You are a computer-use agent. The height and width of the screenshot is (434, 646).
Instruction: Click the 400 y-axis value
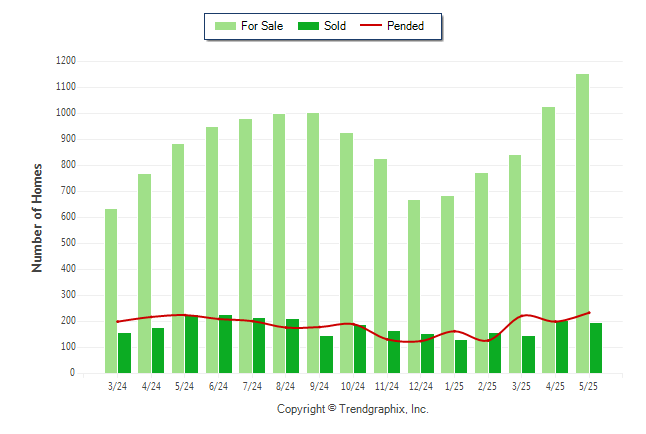click(68, 268)
